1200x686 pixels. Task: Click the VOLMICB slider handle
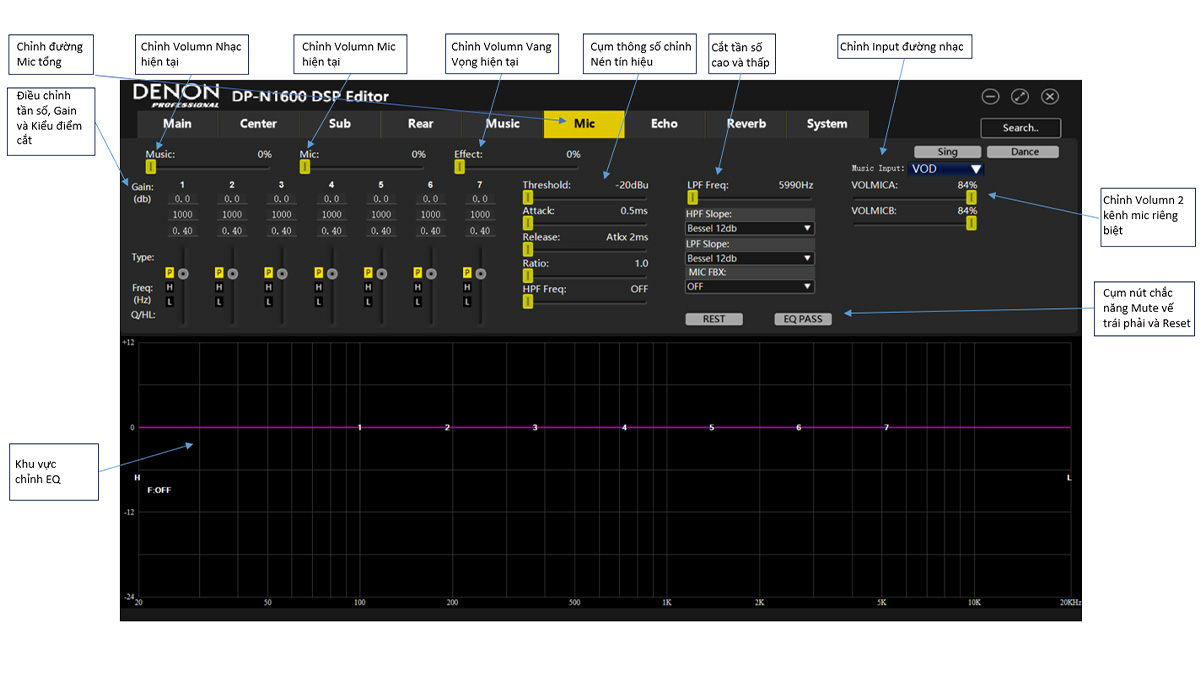(x=970, y=224)
